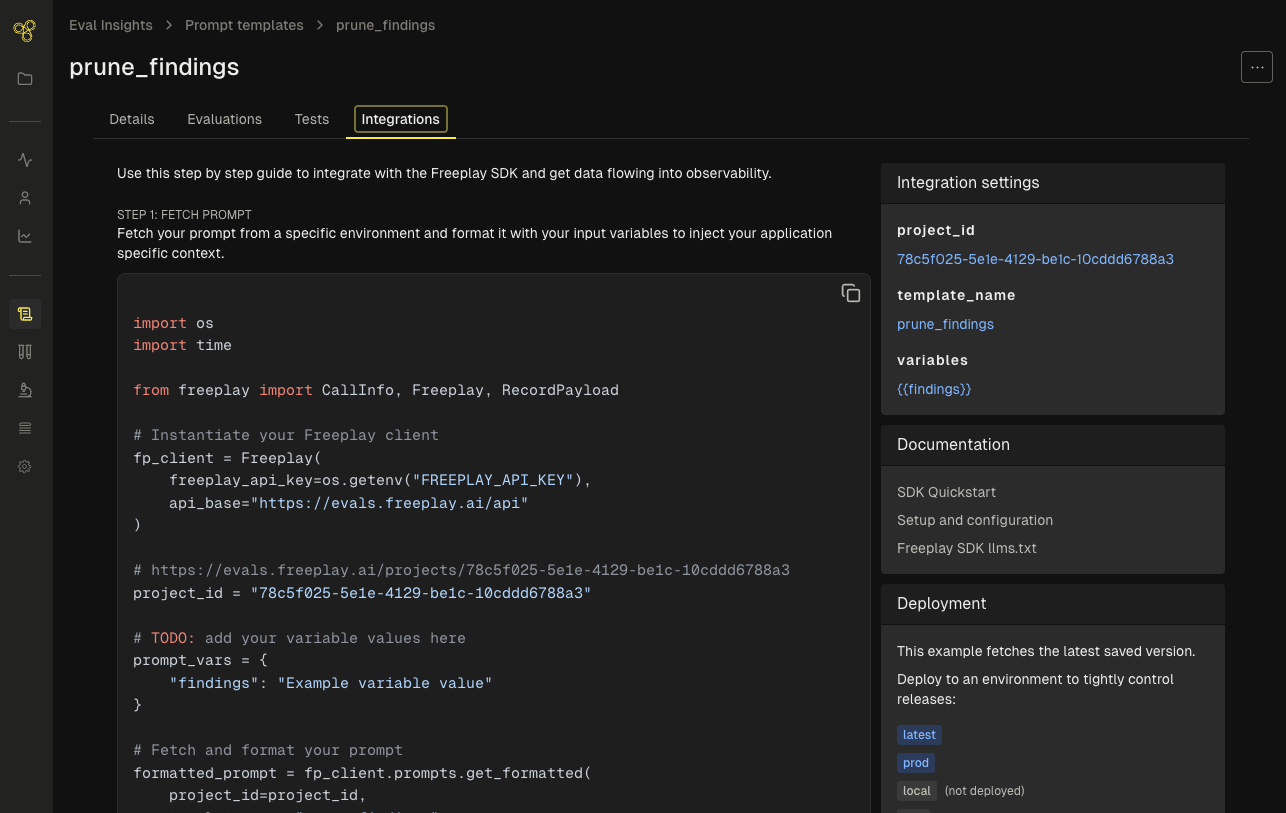Open the settings gear icon
This screenshot has width=1286, height=813.
click(25, 466)
